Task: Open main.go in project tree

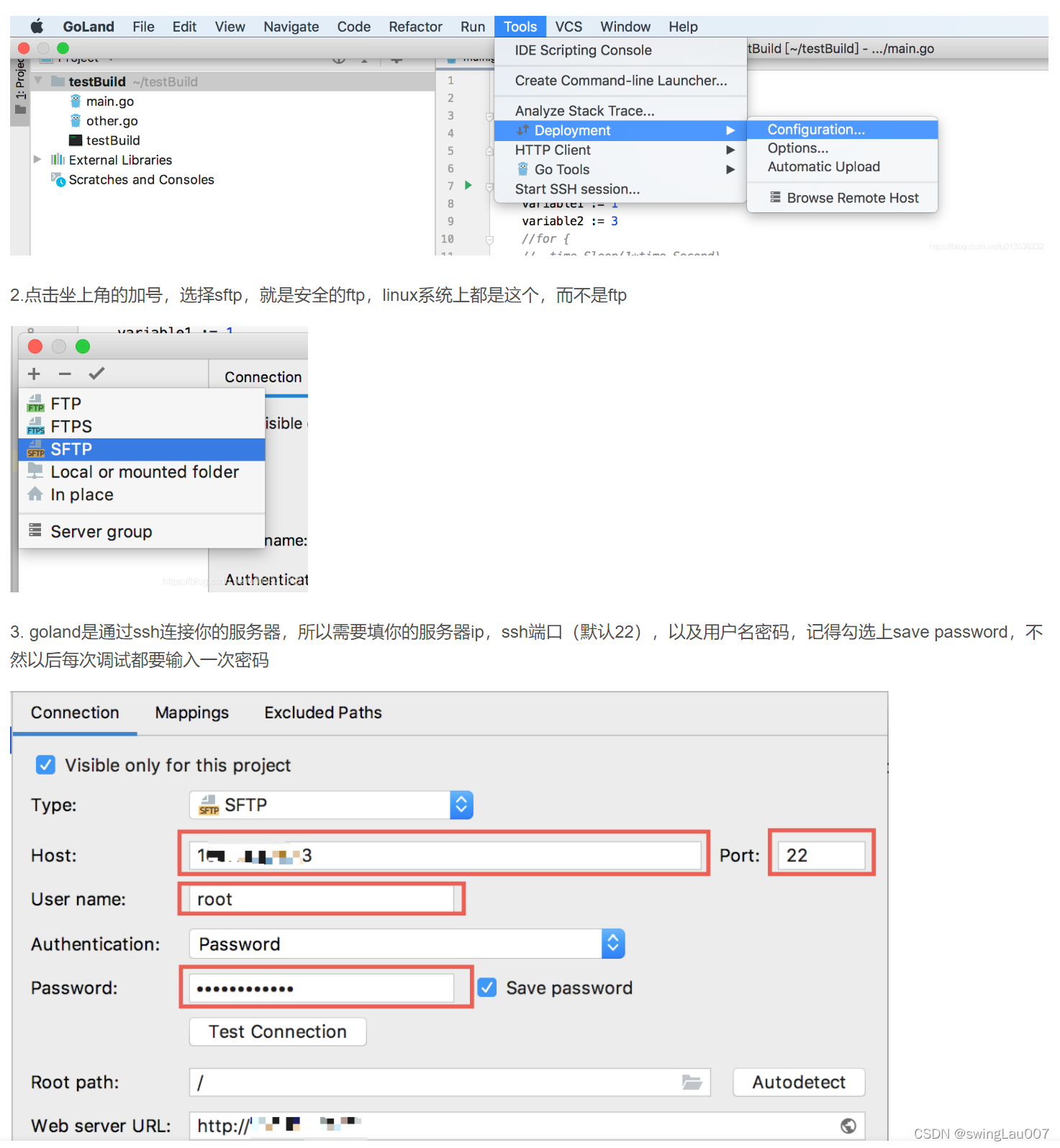Action: tap(110, 101)
